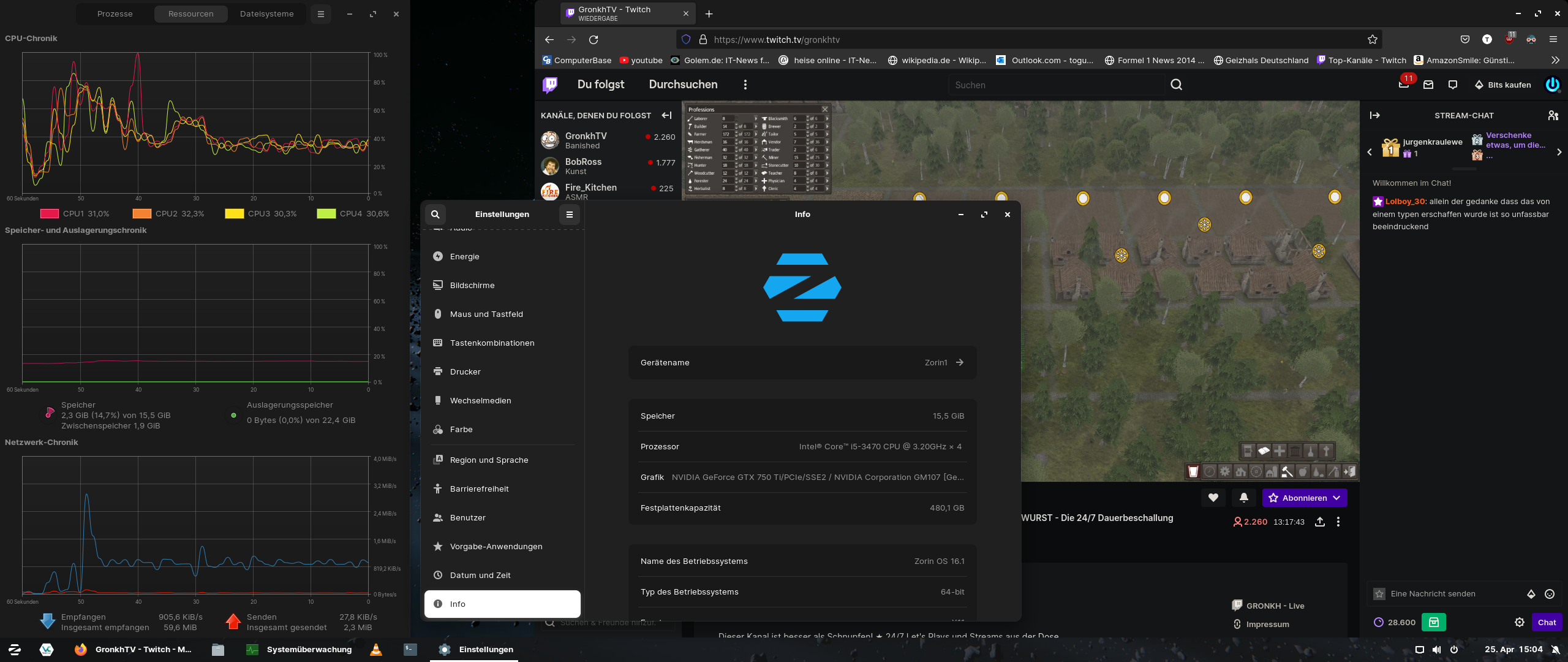Open VLC from the taskbar
The image size is (1568, 662).
click(x=376, y=649)
